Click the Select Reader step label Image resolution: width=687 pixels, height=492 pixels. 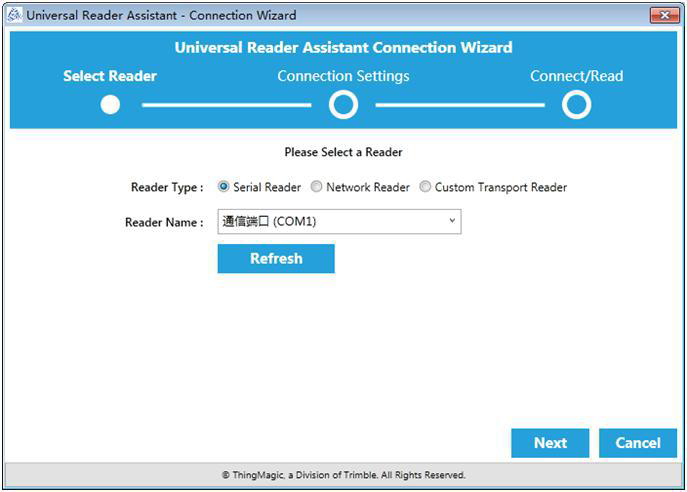click(x=110, y=76)
